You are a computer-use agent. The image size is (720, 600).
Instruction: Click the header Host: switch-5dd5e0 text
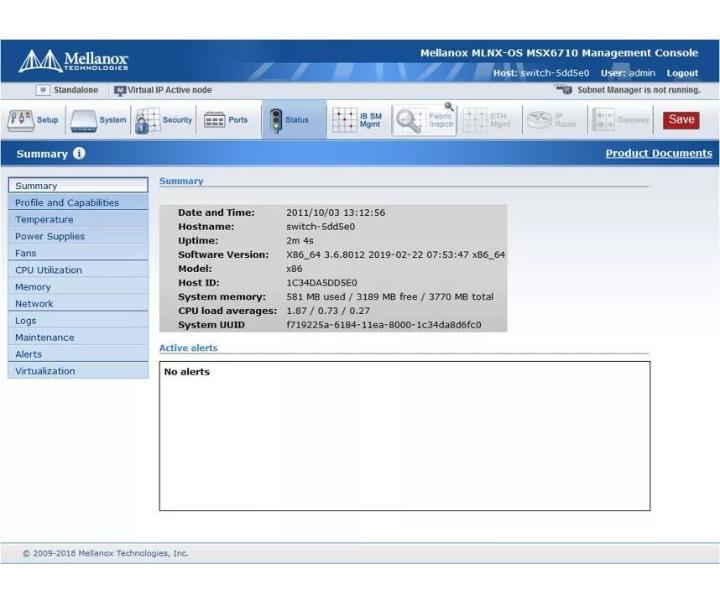[541, 73]
